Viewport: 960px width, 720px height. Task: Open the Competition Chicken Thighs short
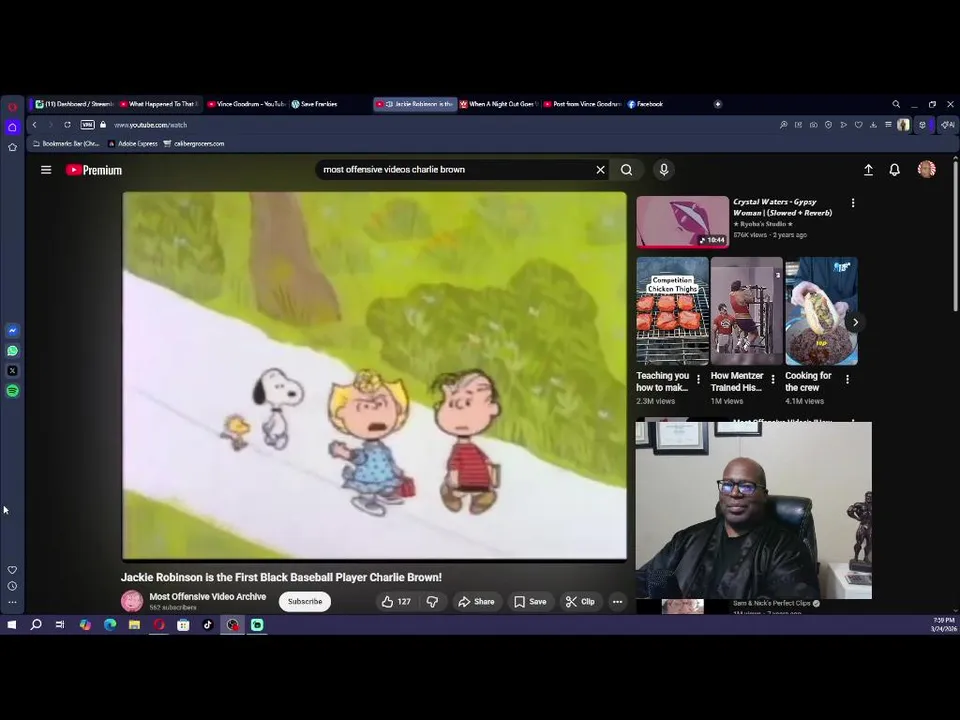672,311
